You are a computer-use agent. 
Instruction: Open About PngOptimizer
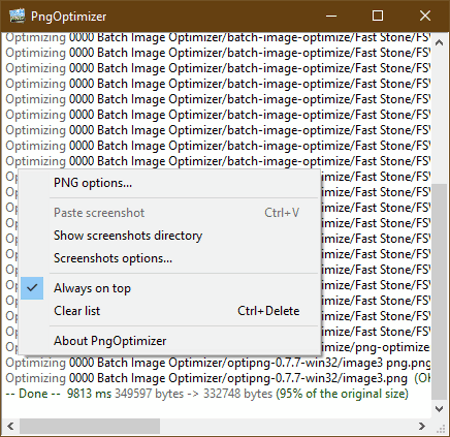pyautogui.click(x=169, y=341)
